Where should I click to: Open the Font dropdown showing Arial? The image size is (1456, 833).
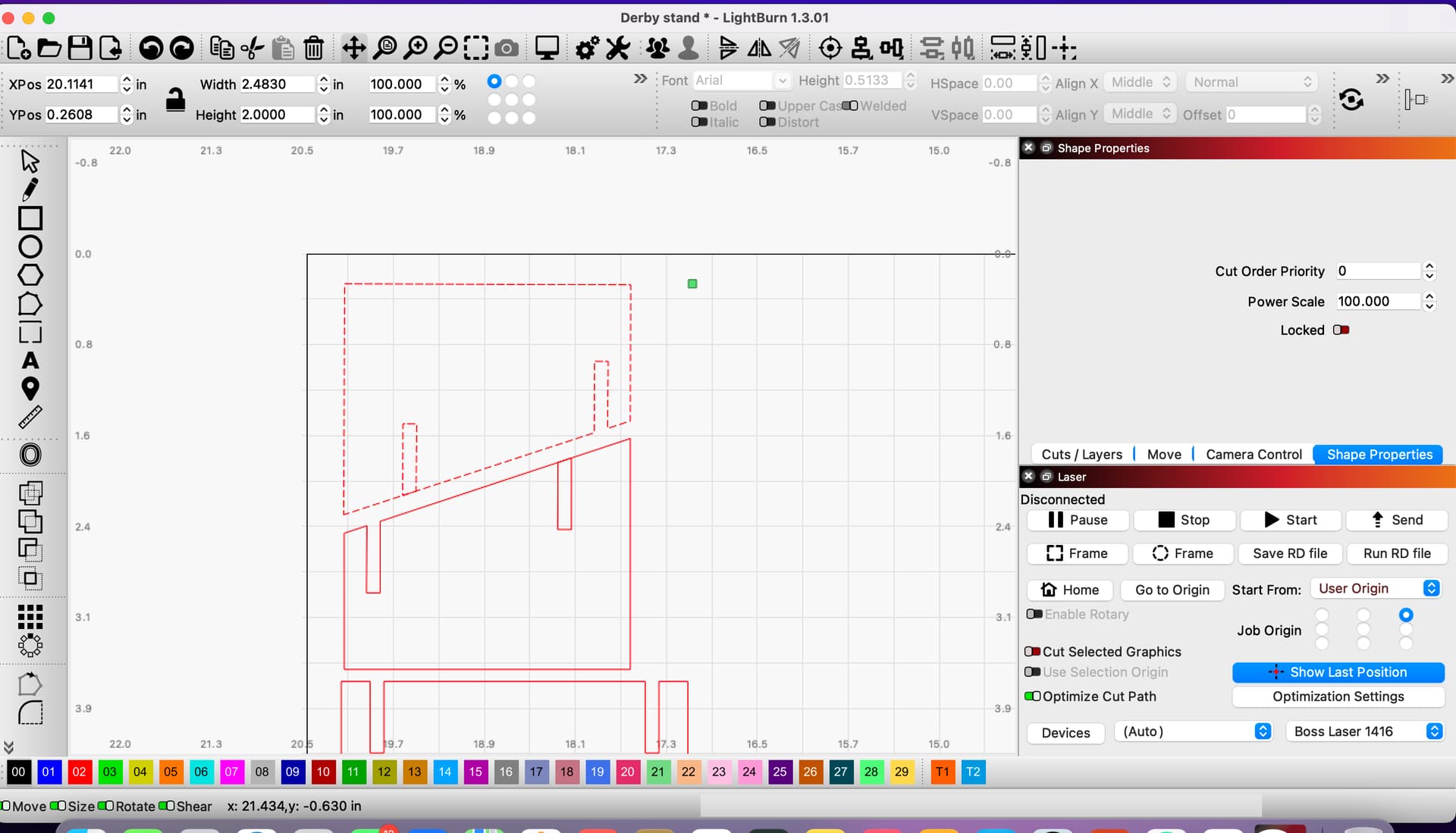(742, 80)
